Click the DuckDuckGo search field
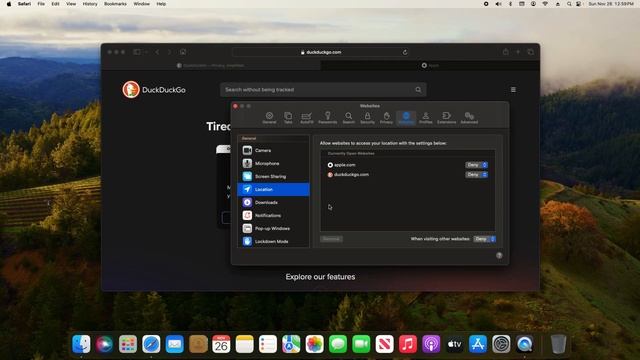The height and width of the screenshot is (360, 640). tap(323, 90)
